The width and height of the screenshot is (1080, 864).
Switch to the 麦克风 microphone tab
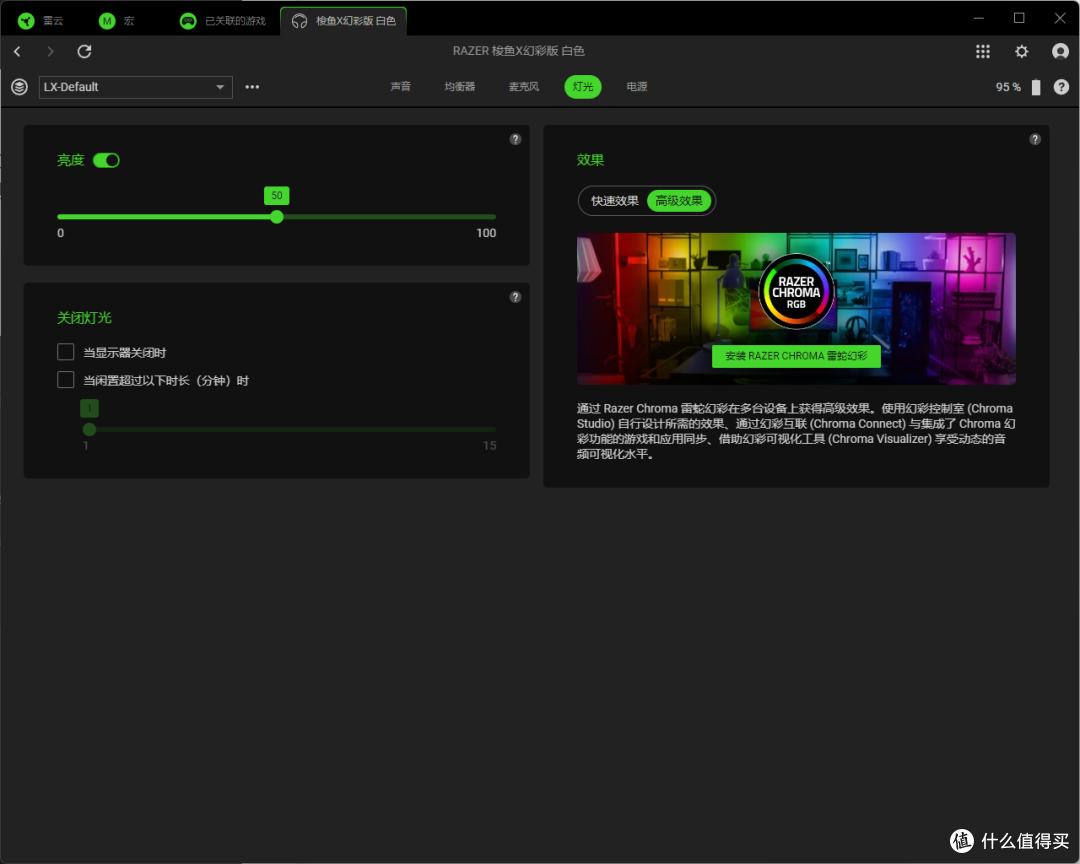523,87
